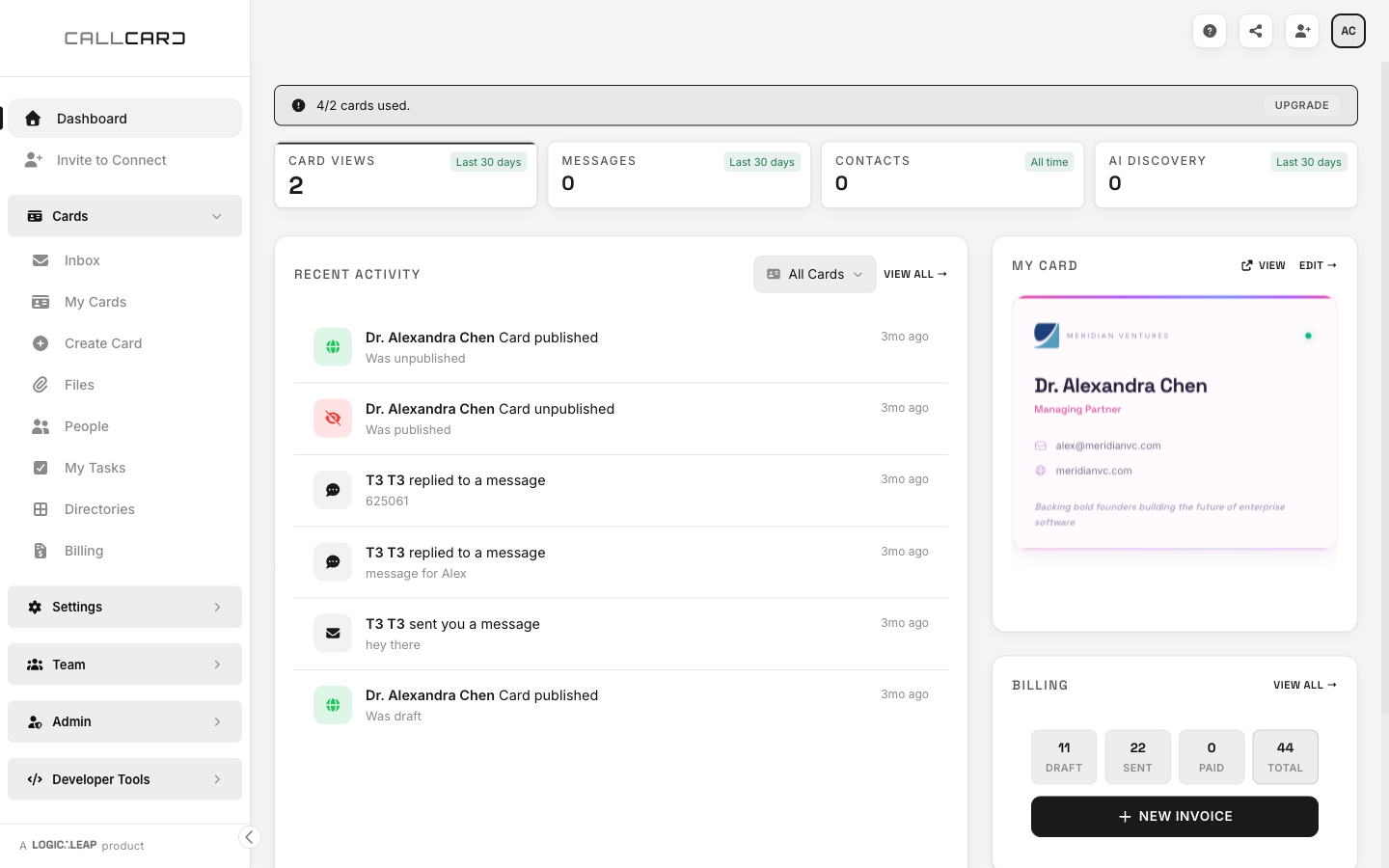Click the Invite to Connect person icon
This screenshot has height=868, width=1389.
(x=34, y=160)
